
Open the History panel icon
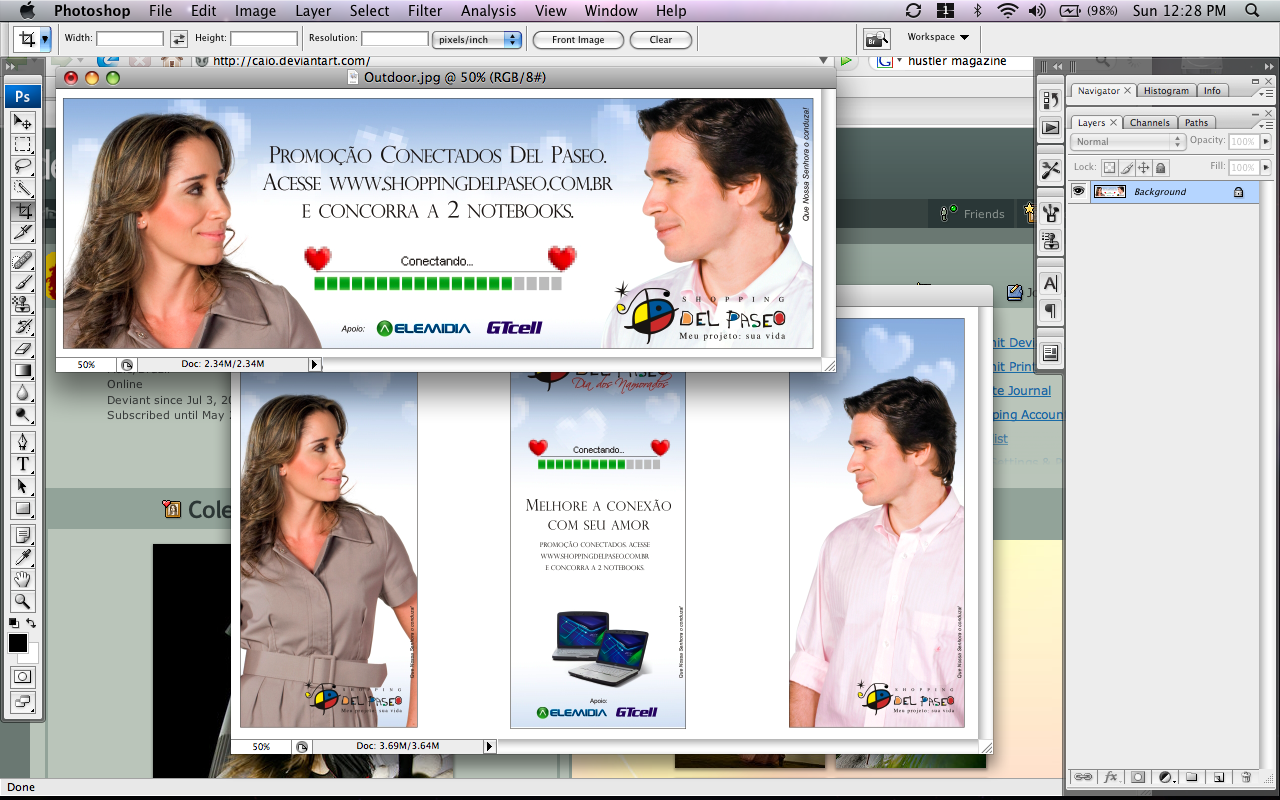1050,100
